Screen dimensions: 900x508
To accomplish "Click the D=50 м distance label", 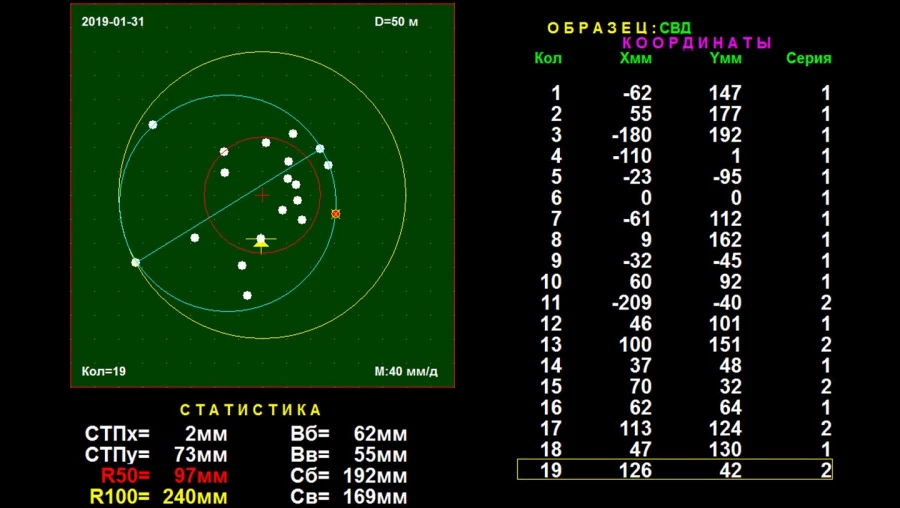I will pyautogui.click(x=396, y=21).
